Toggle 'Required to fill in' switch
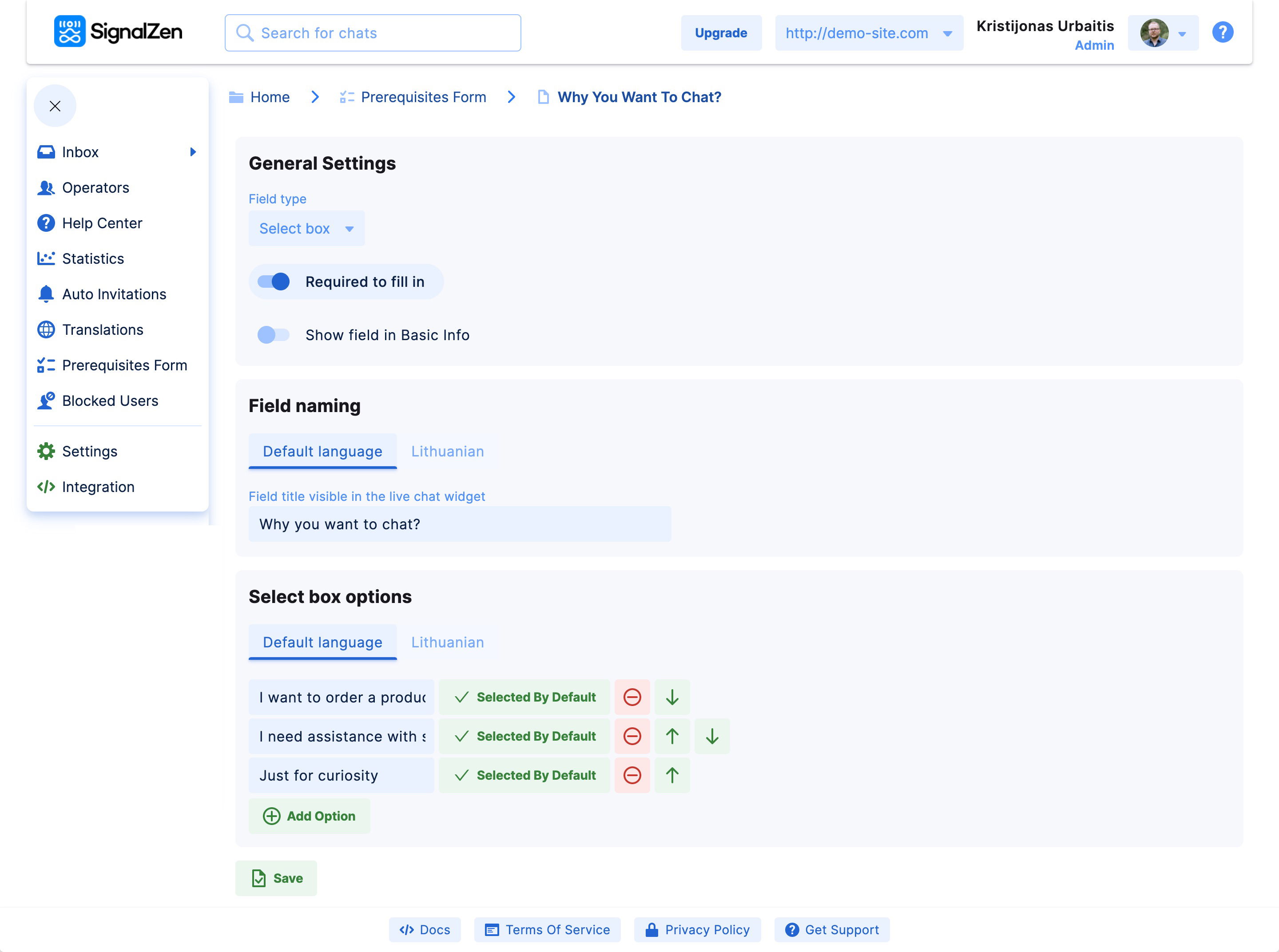Viewport: 1279px width, 952px height. 274,282
